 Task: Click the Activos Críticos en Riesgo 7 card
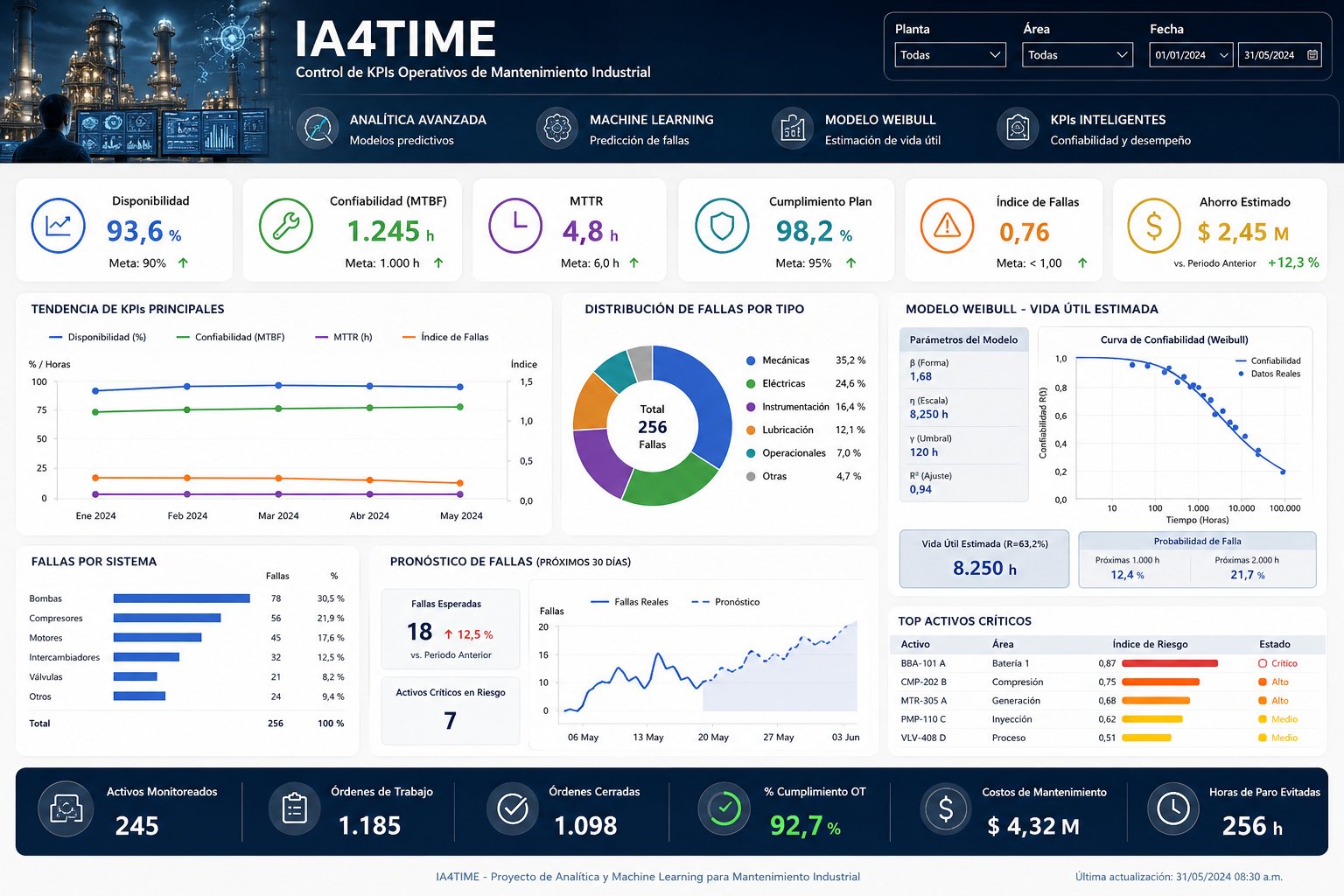pyautogui.click(x=451, y=710)
